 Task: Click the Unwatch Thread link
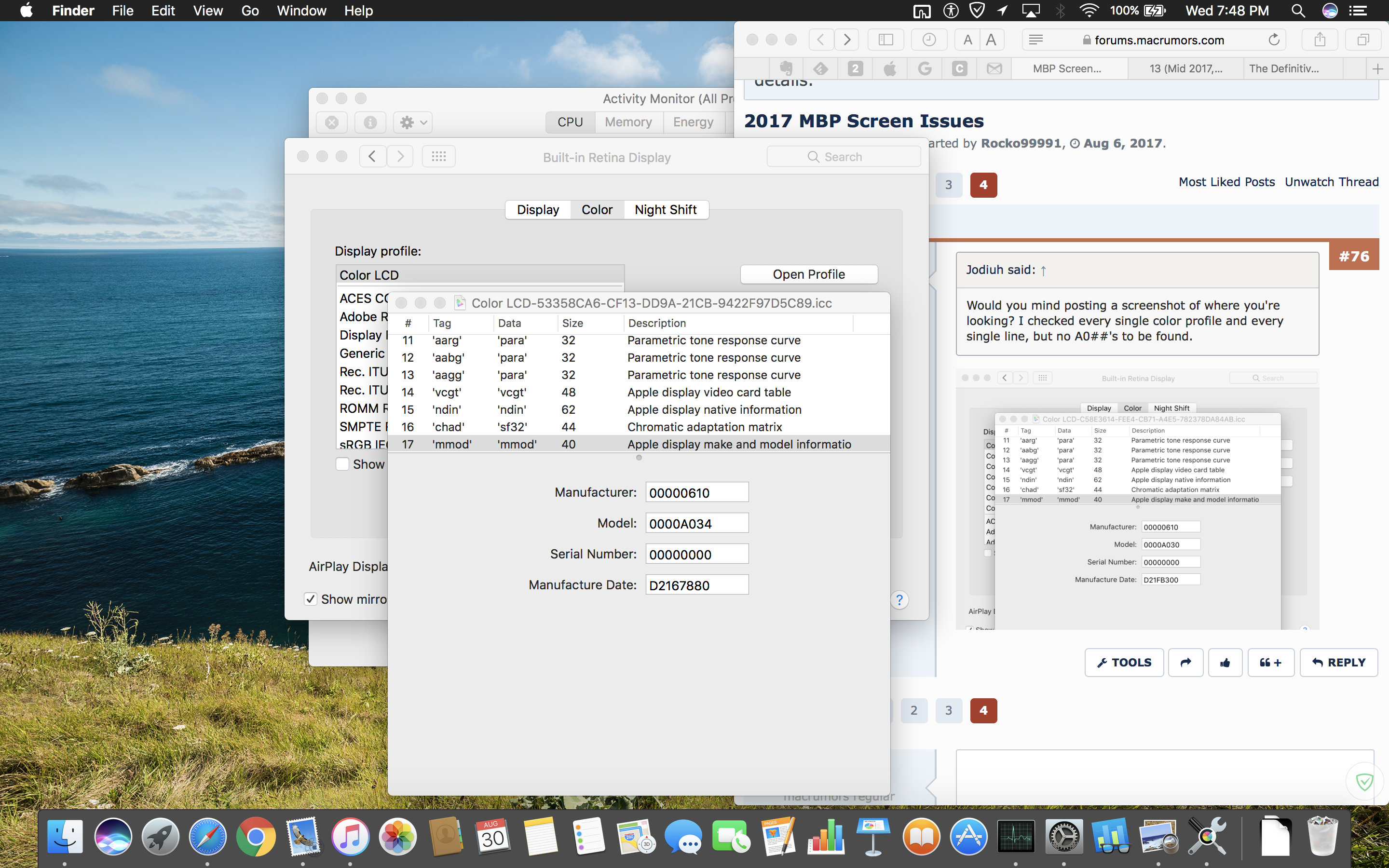(1331, 182)
